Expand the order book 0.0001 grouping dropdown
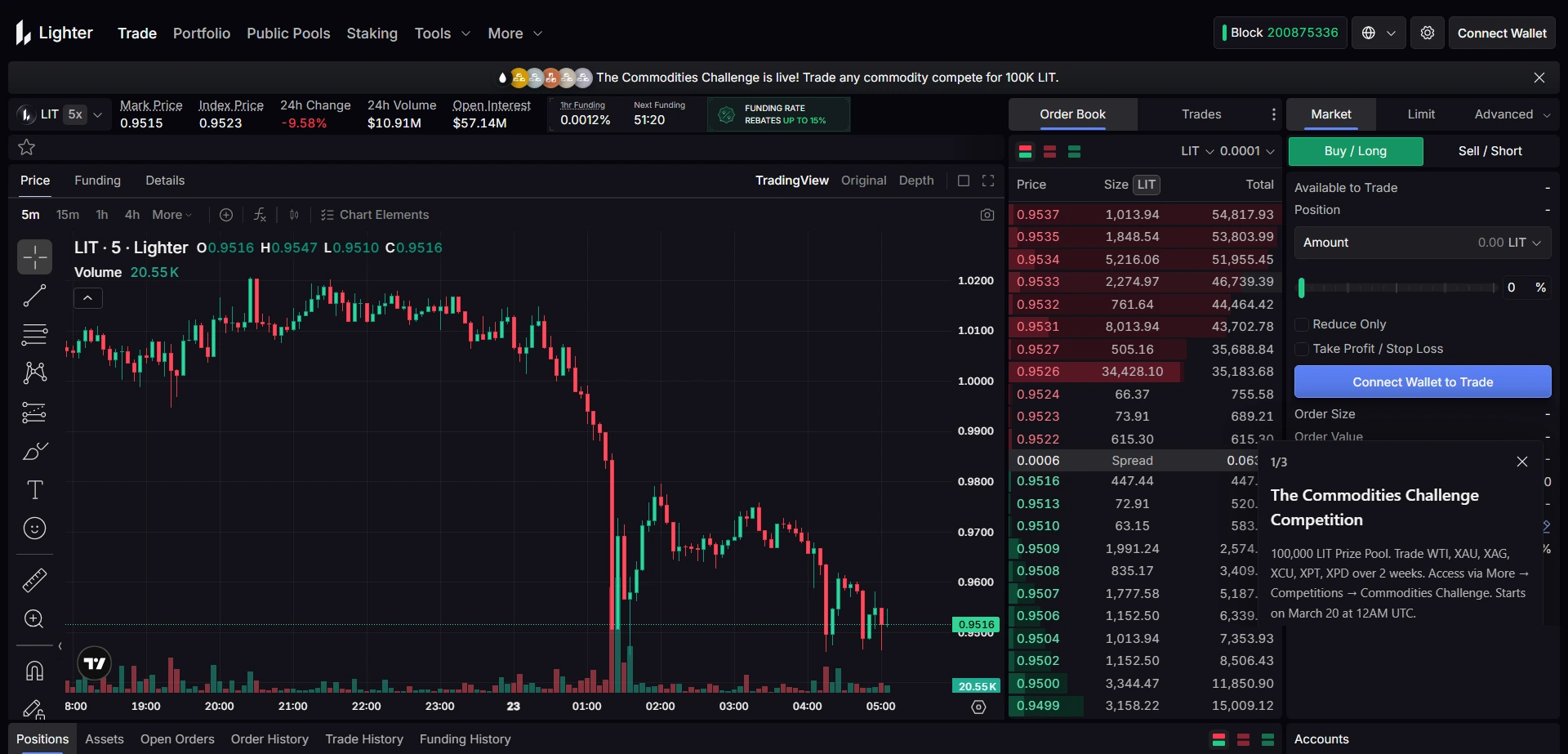Image resolution: width=1568 pixels, height=754 pixels. click(x=1246, y=151)
